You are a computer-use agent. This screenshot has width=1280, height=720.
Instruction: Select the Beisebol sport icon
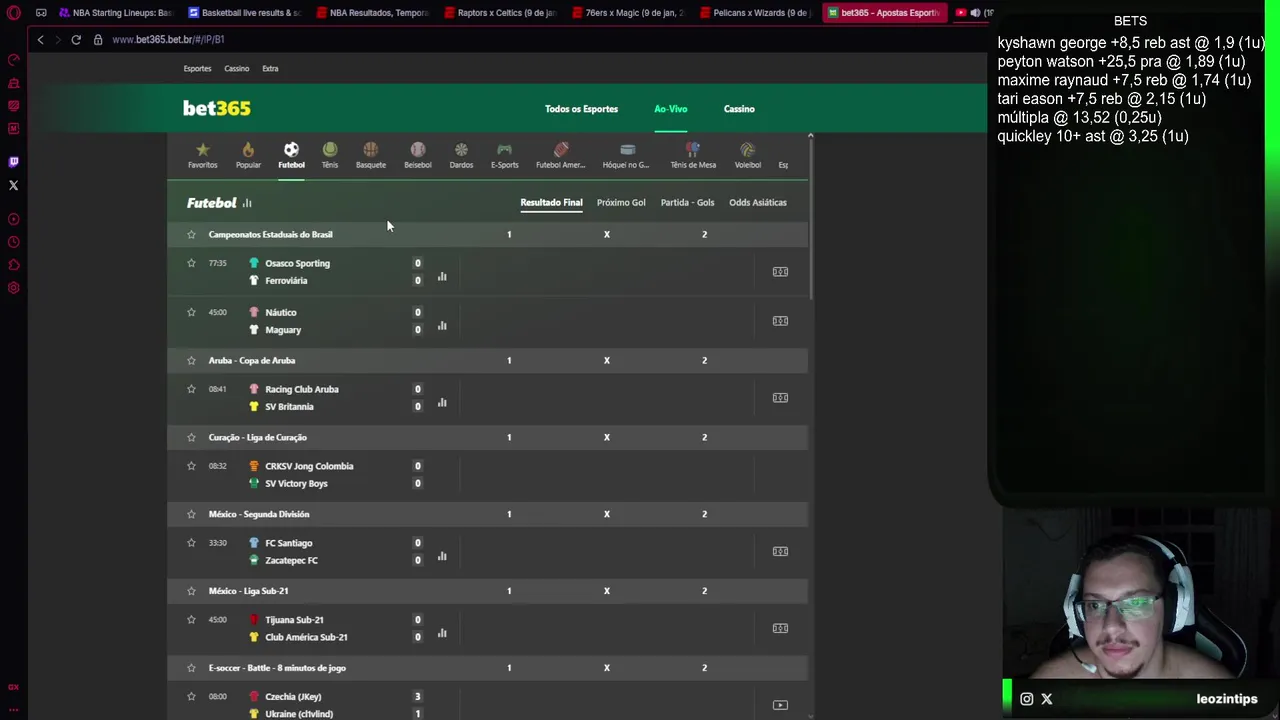pos(418,155)
